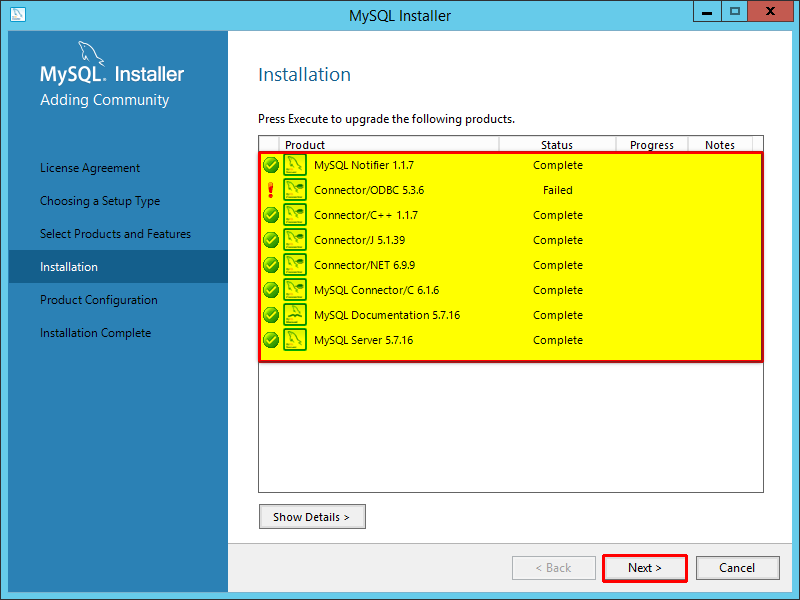800x600 pixels.
Task: Click the green check icon for Connector/C++ 1.1.7
Action: coord(271,215)
